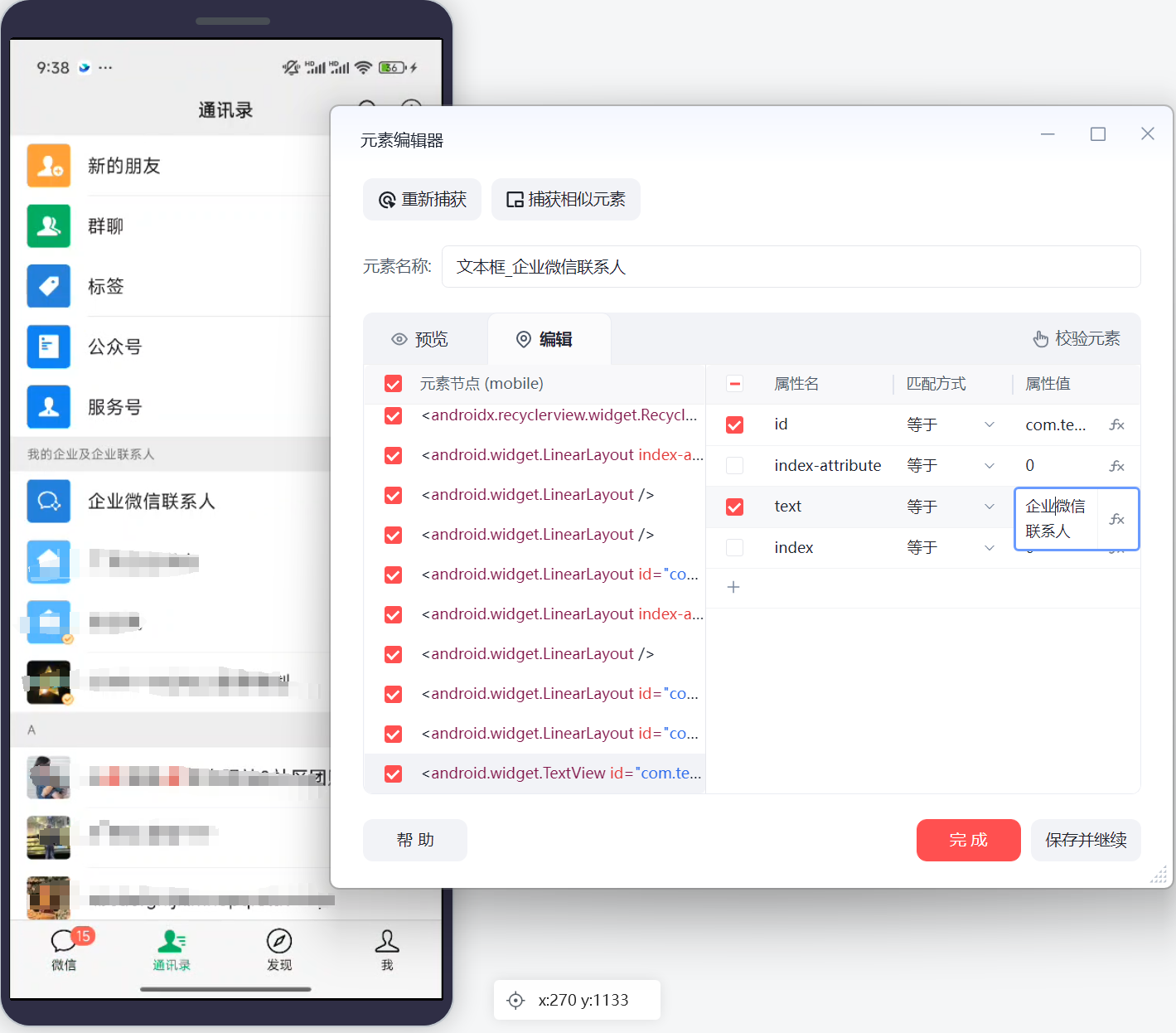Switch to the 预览 tab
Viewport: 1176px width, 1033px height.
click(x=420, y=339)
